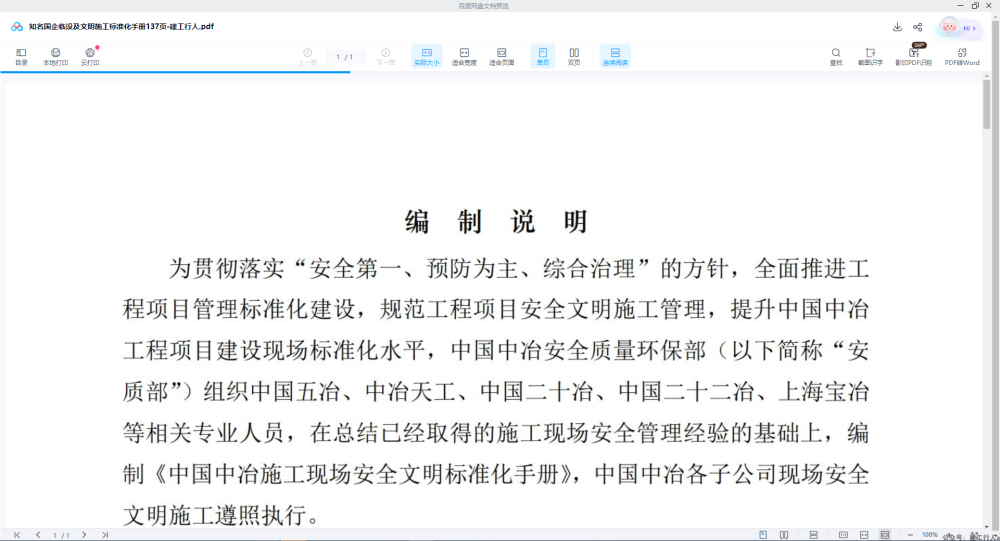Click the PDF转Word conversion tool
This screenshot has width=1000, height=541.
pos(962,56)
